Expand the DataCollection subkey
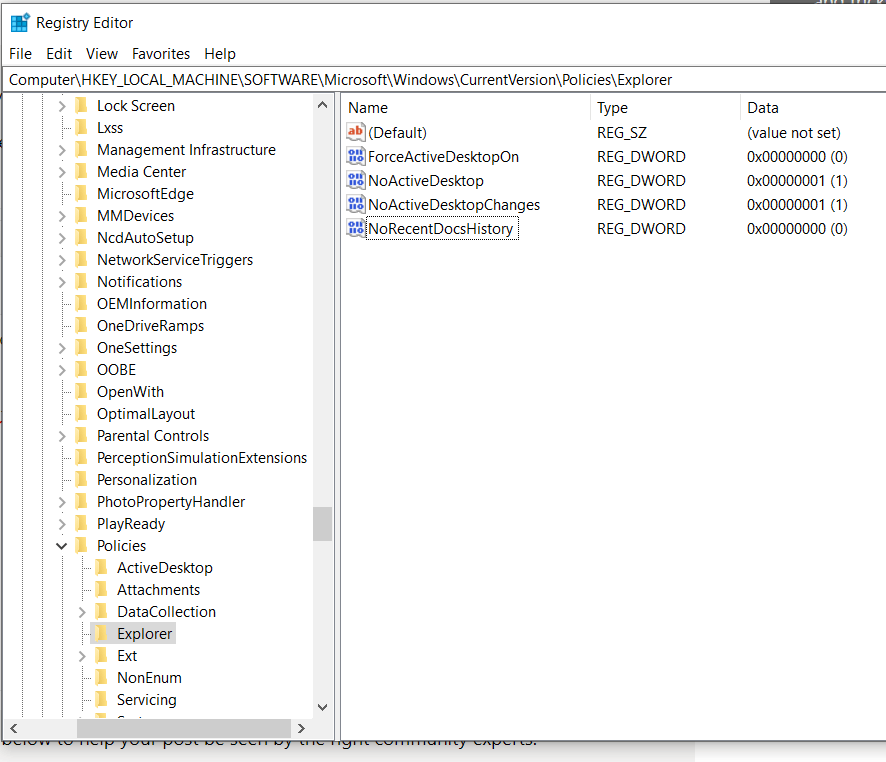This screenshot has width=886, height=762. pos(82,612)
